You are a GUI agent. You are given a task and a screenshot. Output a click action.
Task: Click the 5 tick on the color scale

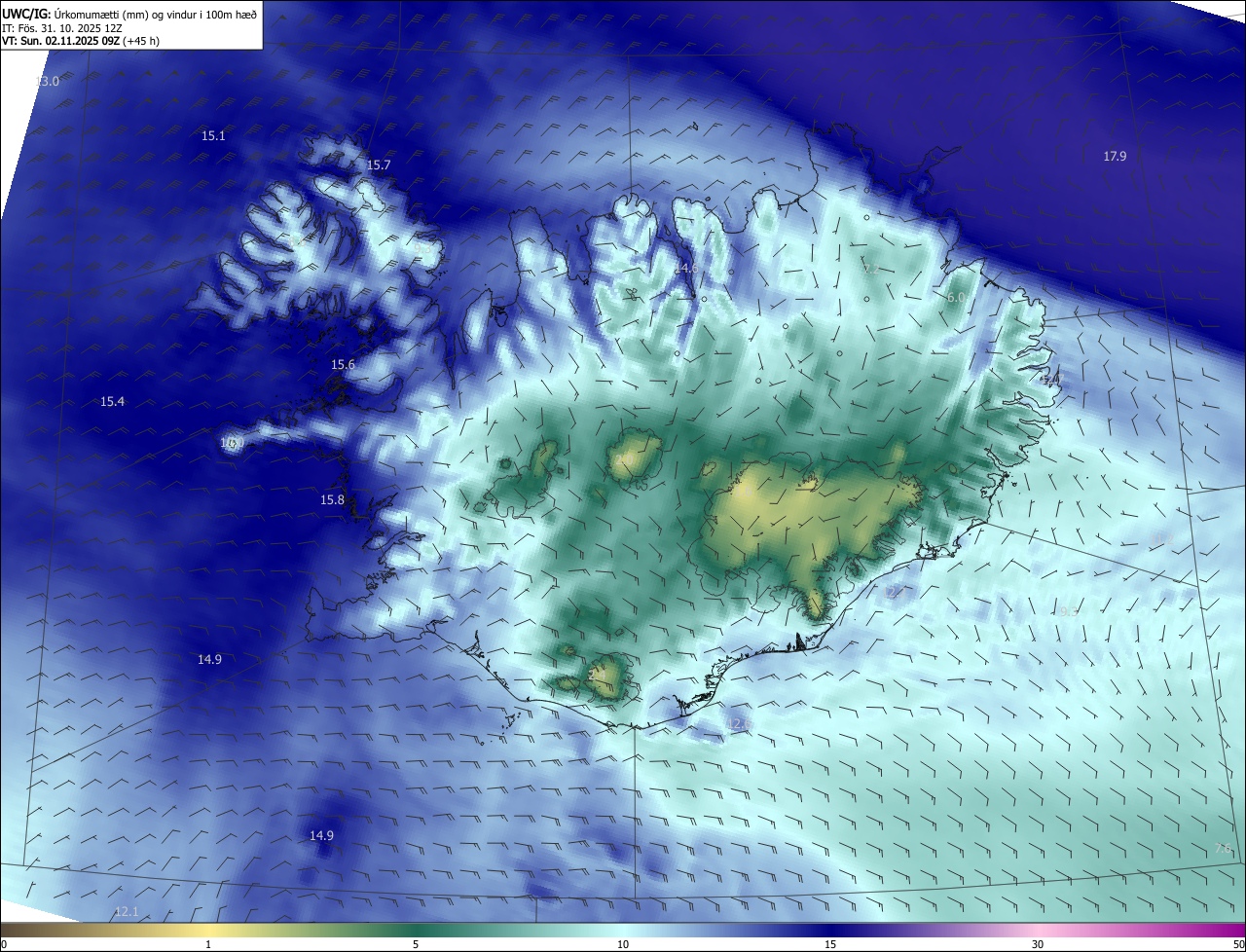416,944
